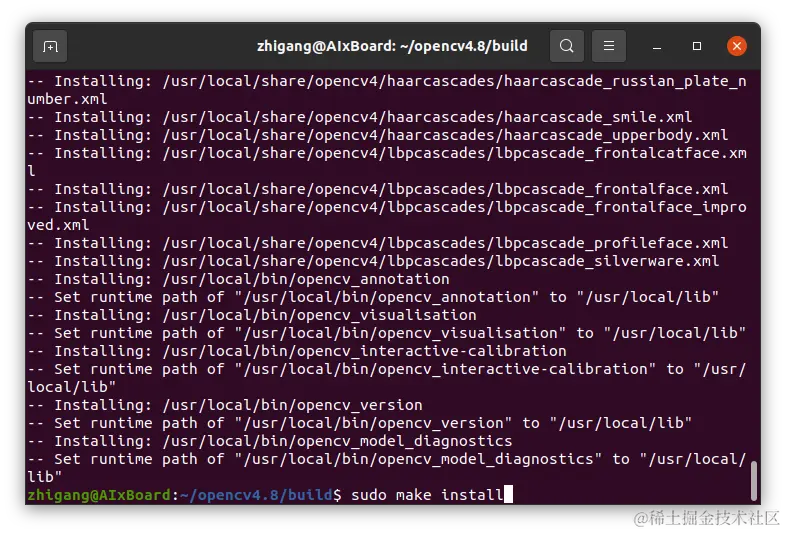Click the lbpcascade_profileface.xml install line
This screenshot has height=533, width=786.
(377, 243)
